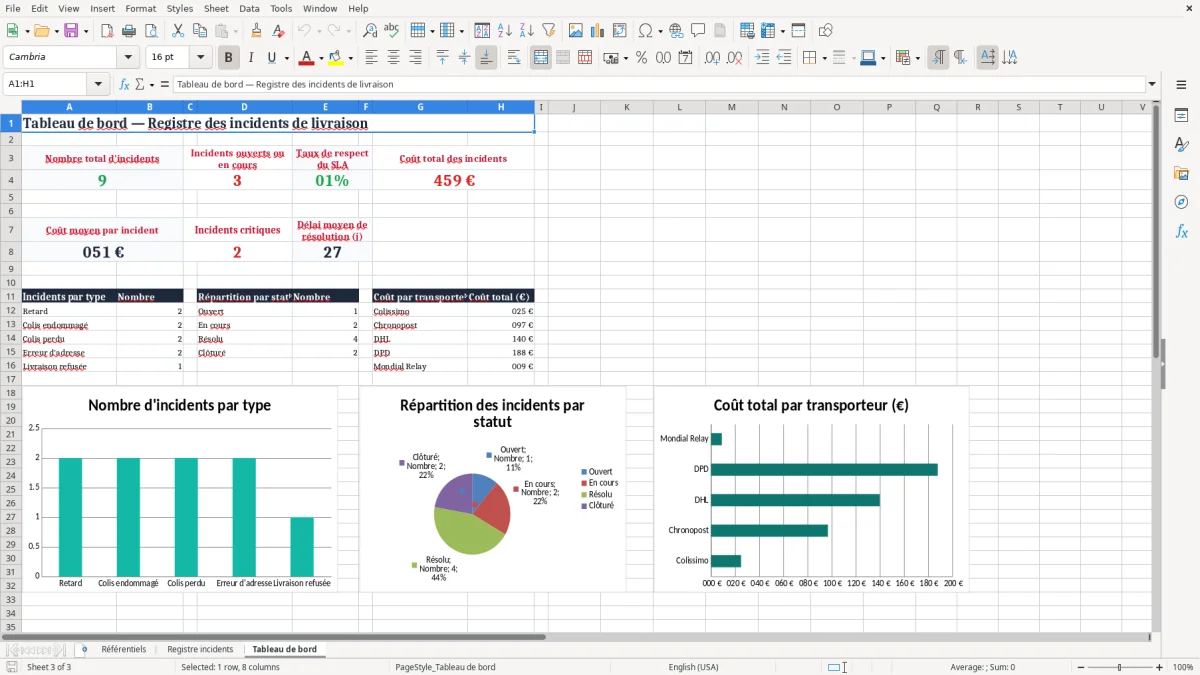Click the zoom in plus button
The image size is (1200, 675).
(x=1159, y=667)
